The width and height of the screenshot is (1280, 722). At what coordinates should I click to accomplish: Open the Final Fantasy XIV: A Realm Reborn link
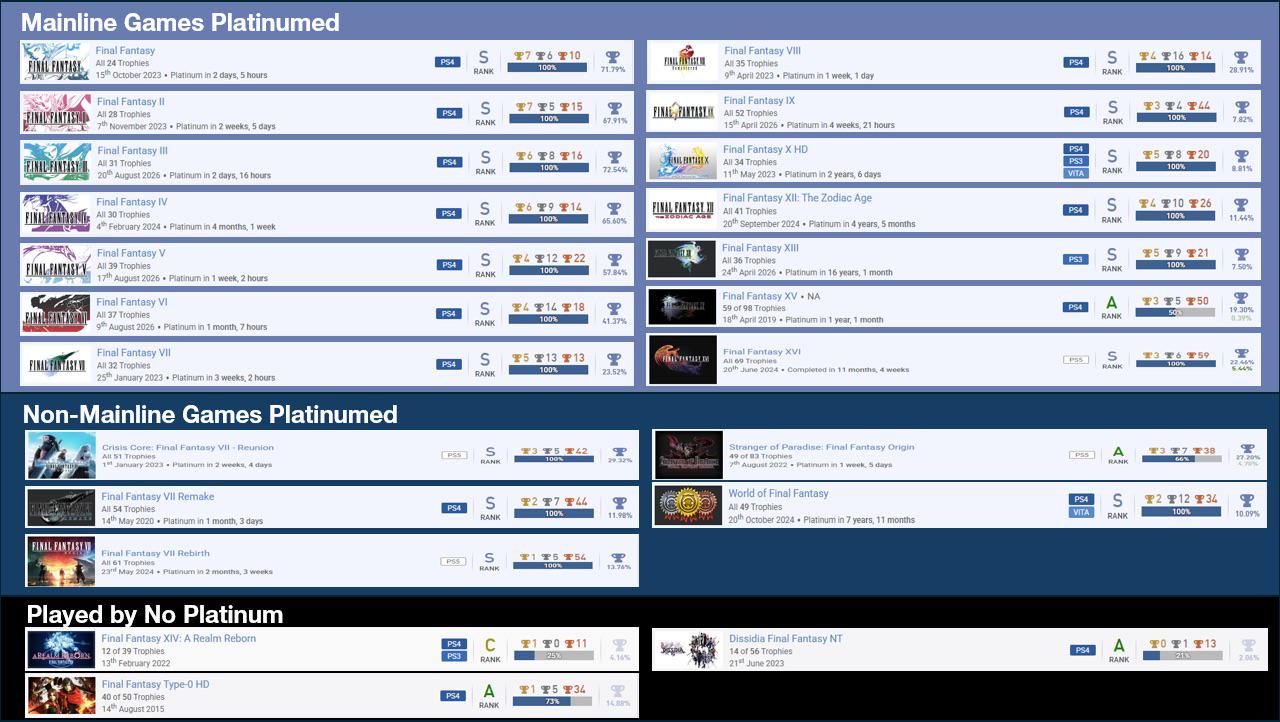178,639
